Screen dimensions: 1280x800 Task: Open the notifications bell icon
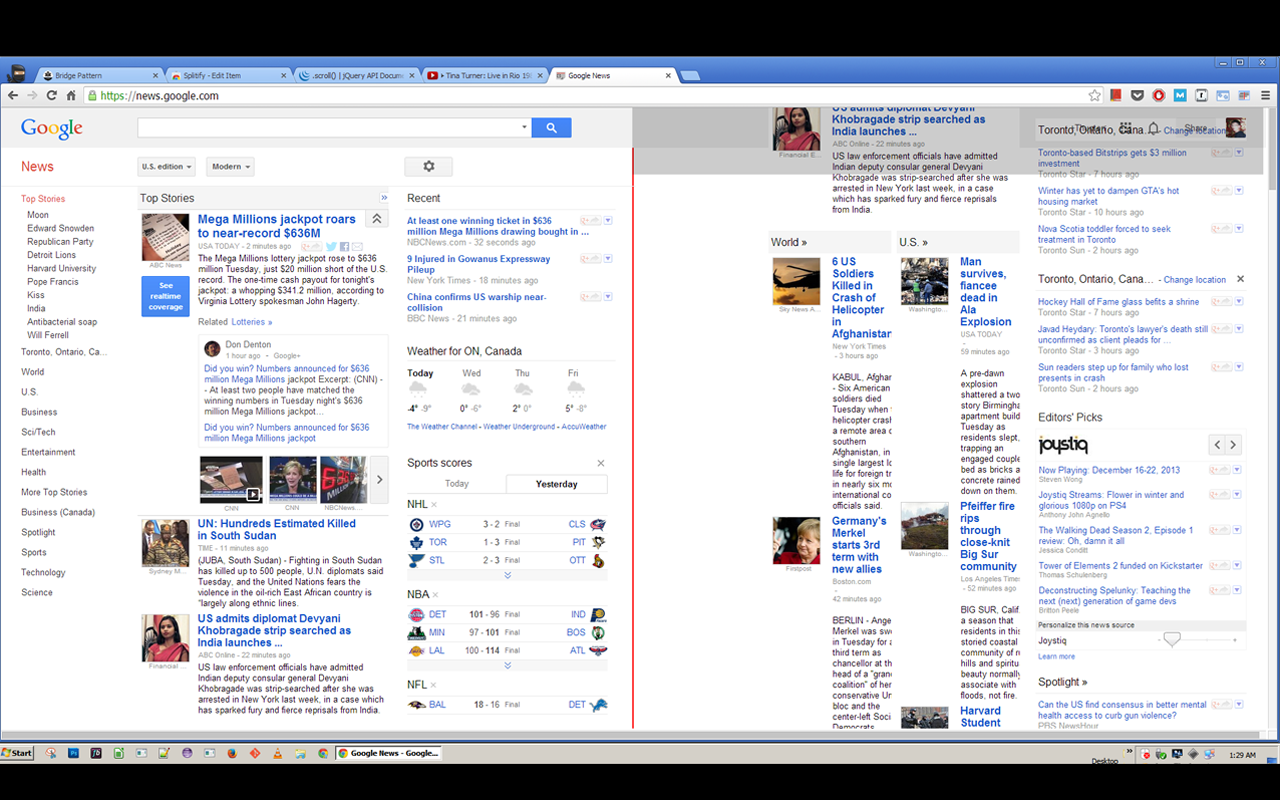pos(1154,129)
